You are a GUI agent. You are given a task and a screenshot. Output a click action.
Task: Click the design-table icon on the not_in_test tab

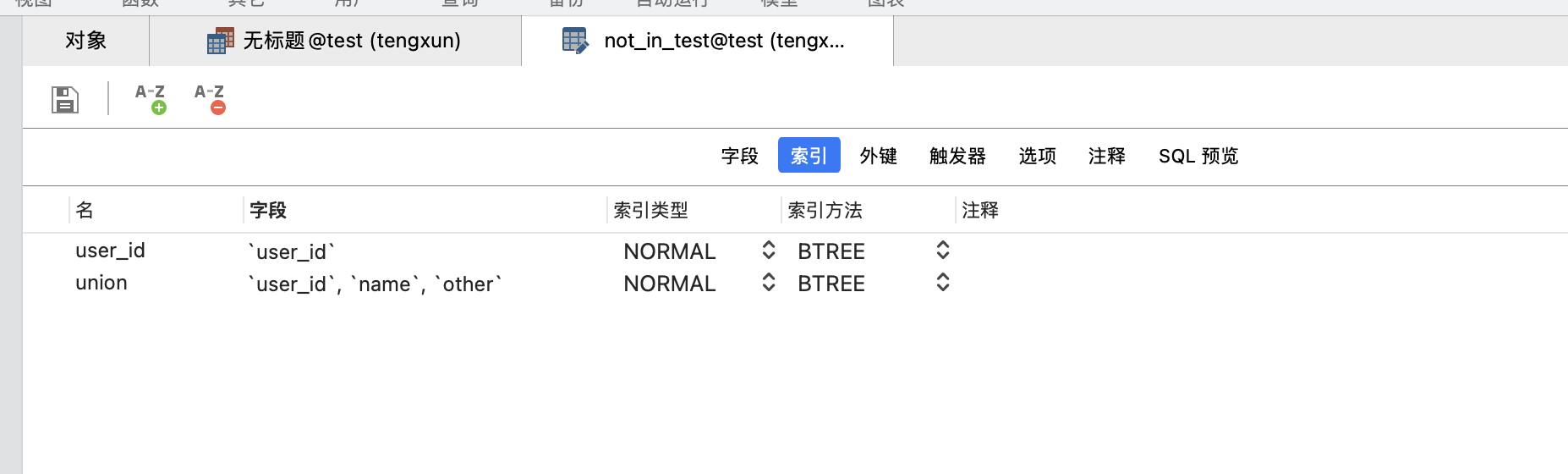click(x=575, y=41)
